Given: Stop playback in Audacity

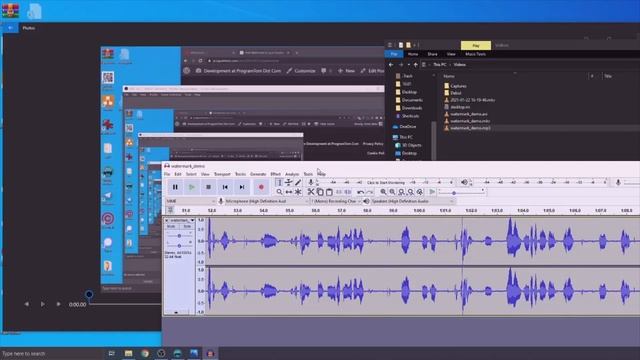Looking at the screenshot, I should pos(209,187).
